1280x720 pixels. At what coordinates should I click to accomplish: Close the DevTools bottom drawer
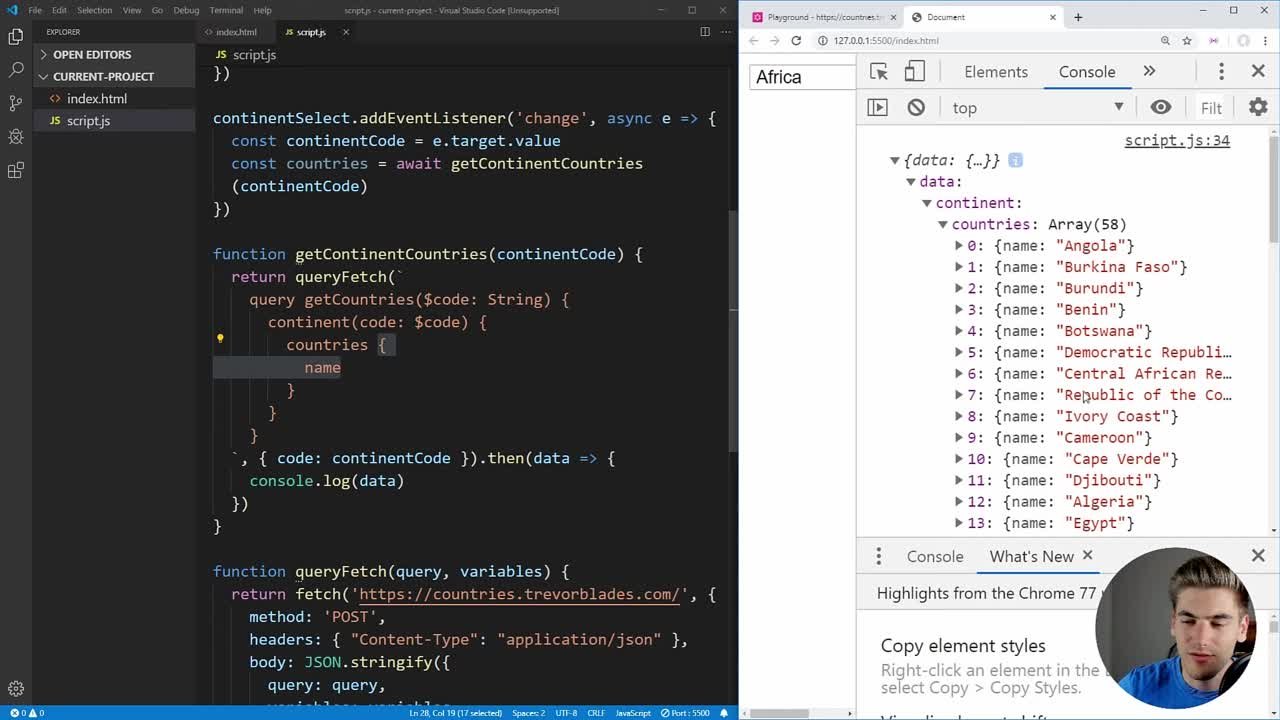(x=1258, y=556)
